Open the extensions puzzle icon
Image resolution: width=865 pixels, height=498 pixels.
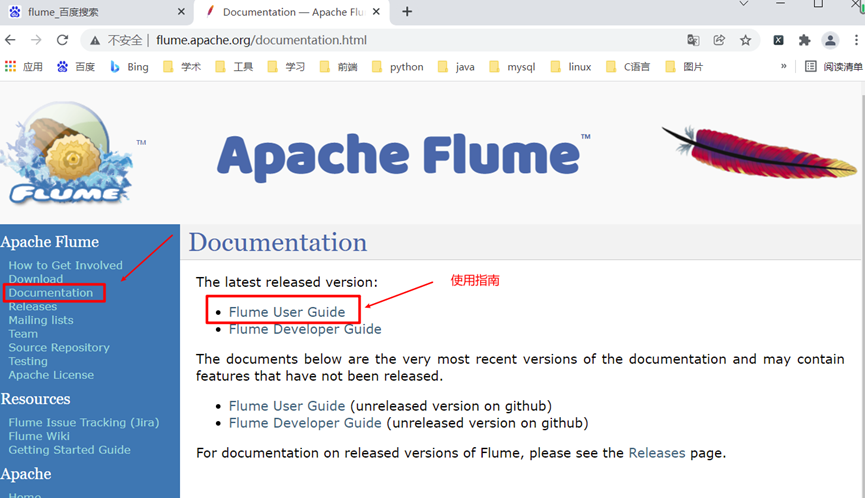coord(804,40)
